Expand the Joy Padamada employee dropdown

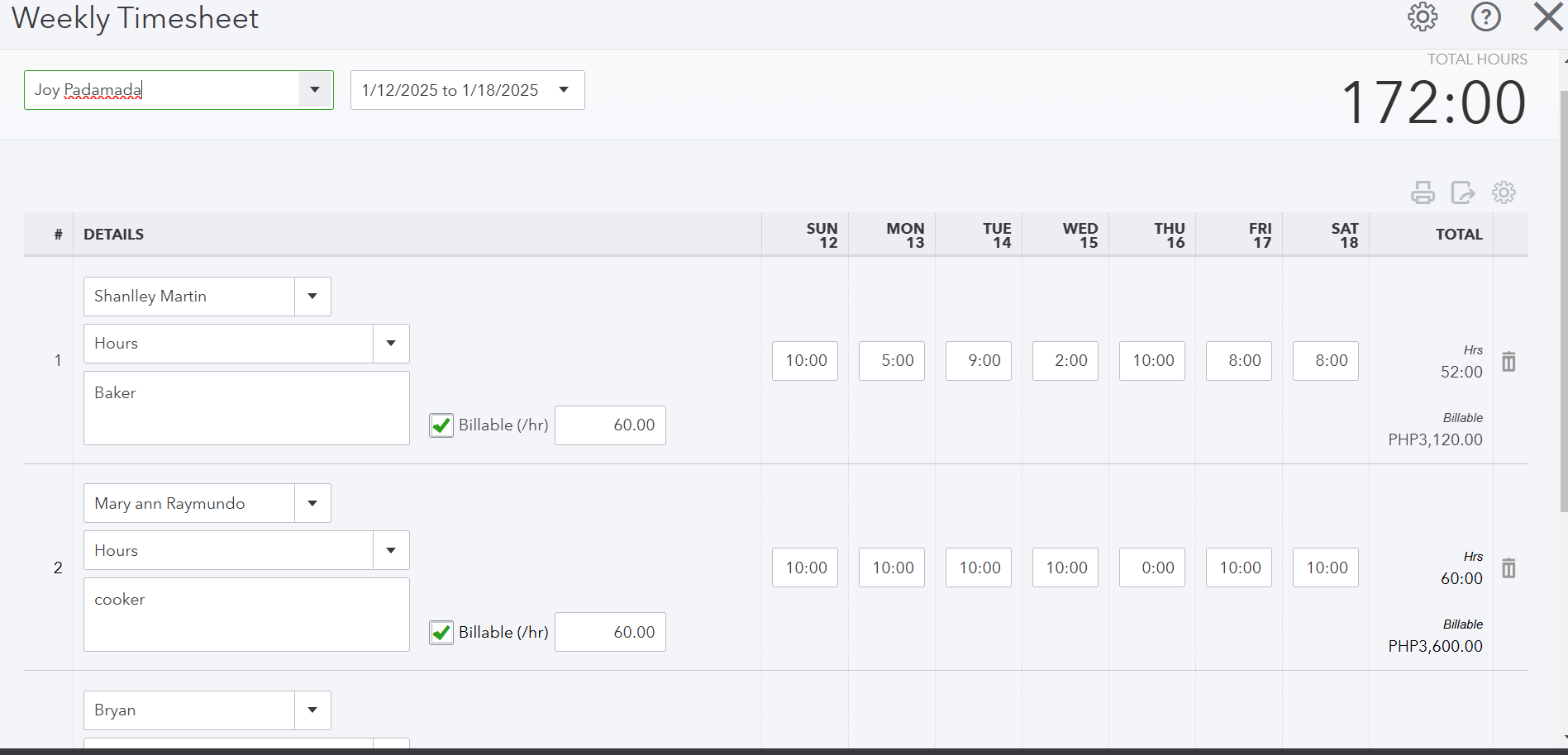pos(315,90)
